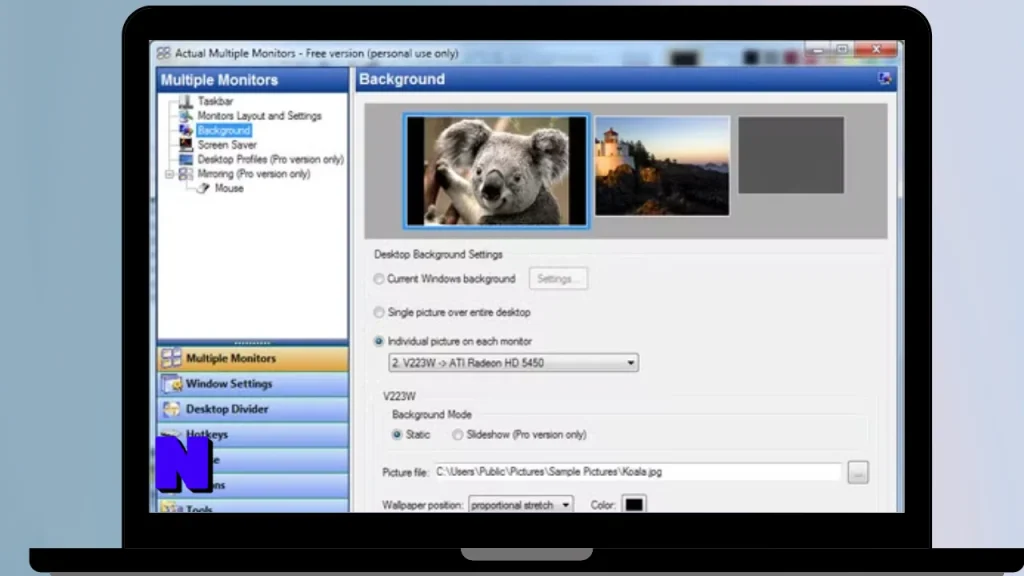The width and height of the screenshot is (1024, 576).
Task: Click the Picture file path field
Action: click(637, 472)
